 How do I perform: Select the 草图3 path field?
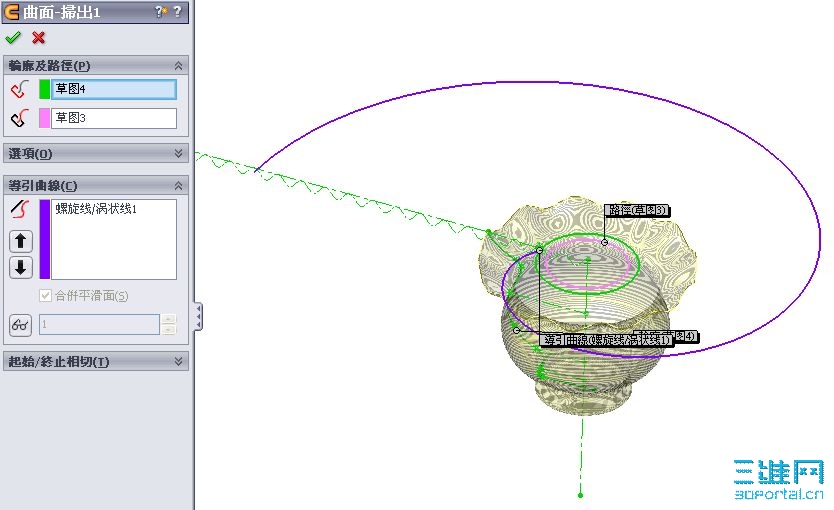pyautogui.click(x=114, y=118)
